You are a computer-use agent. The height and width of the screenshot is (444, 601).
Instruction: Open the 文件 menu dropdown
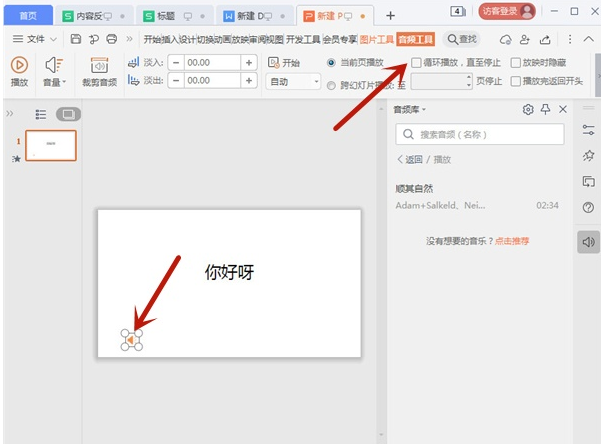(37, 39)
